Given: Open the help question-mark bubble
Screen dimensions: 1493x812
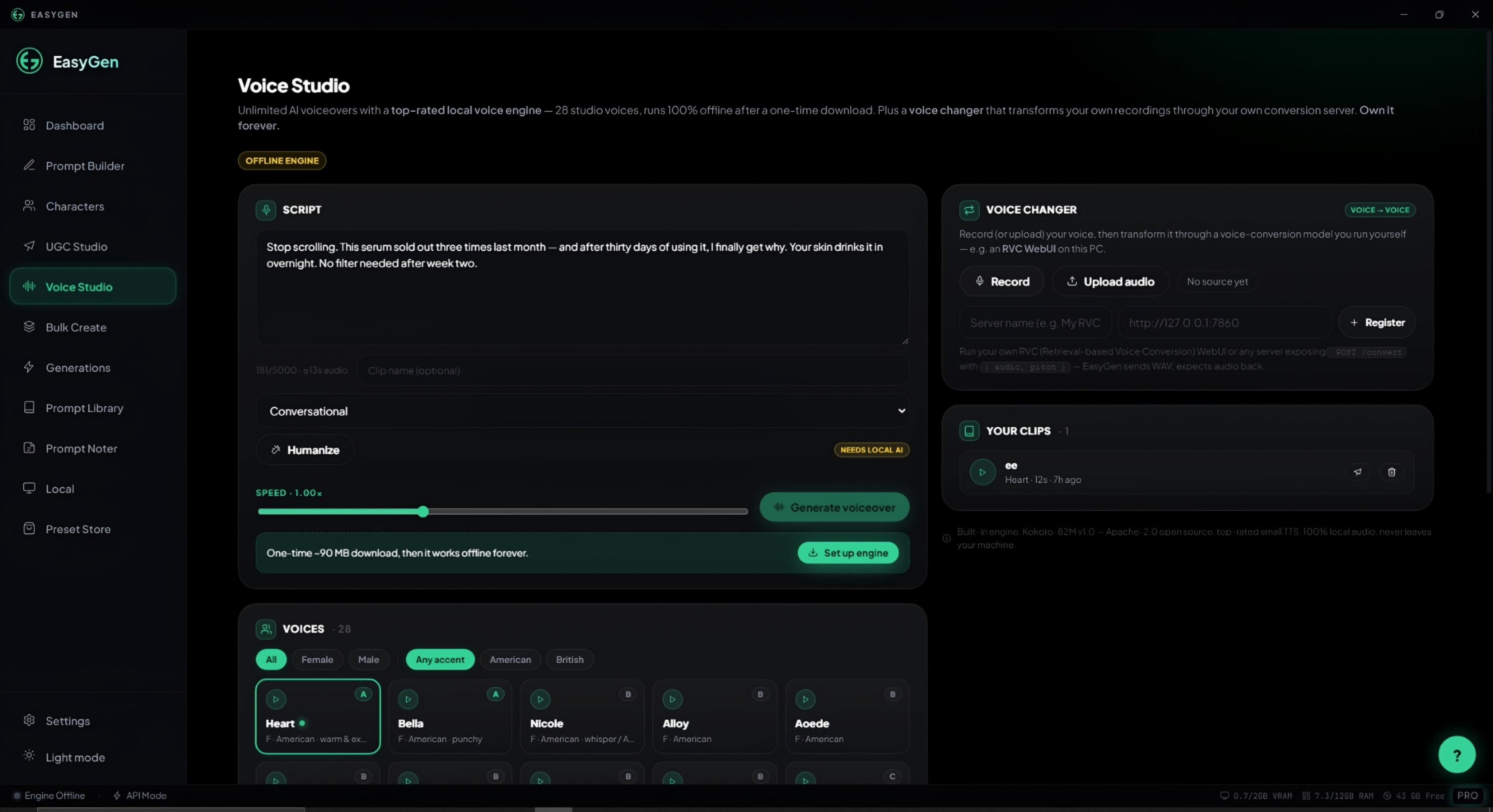Looking at the screenshot, I should tap(1457, 755).
